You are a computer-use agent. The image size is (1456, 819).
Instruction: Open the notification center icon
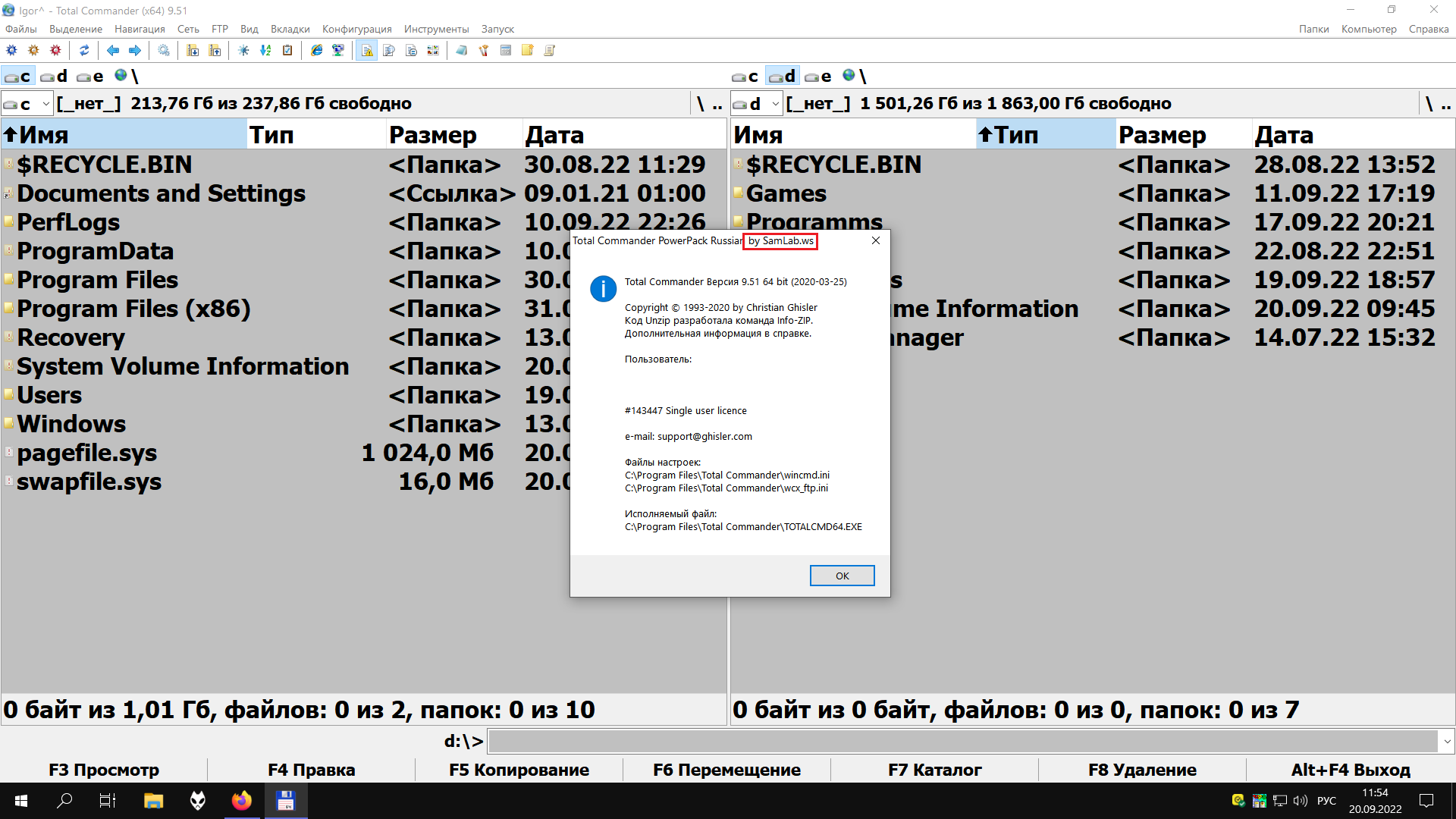coord(1426,801)
